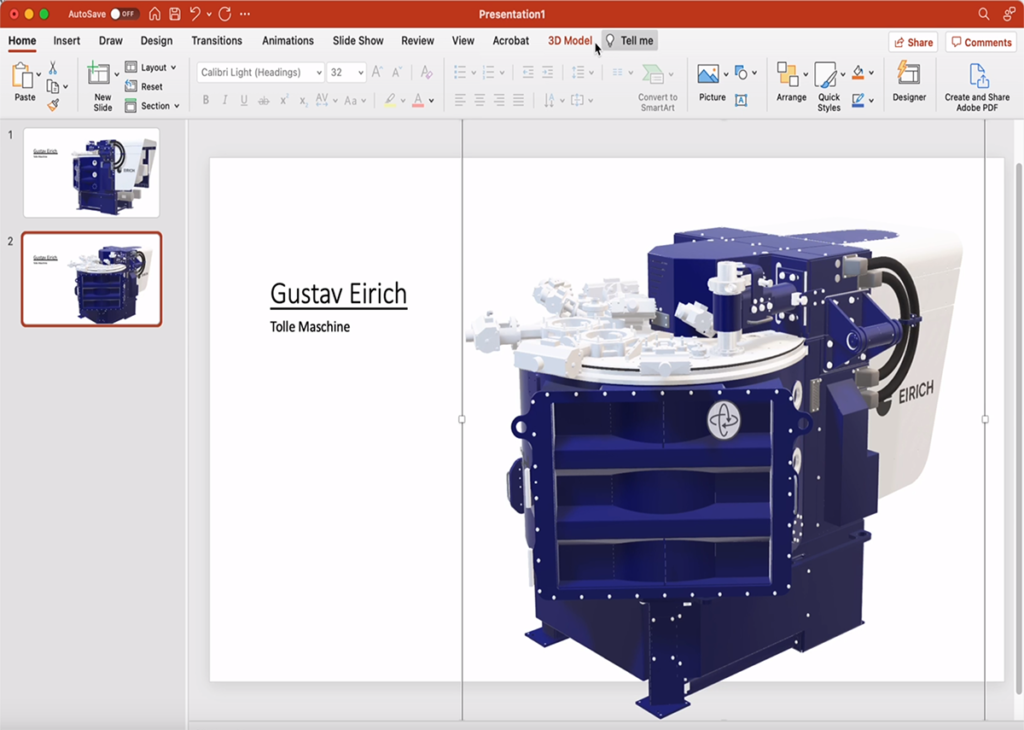
Task: Click the 3D rotate handle on the model
Action: pos(724,420)
